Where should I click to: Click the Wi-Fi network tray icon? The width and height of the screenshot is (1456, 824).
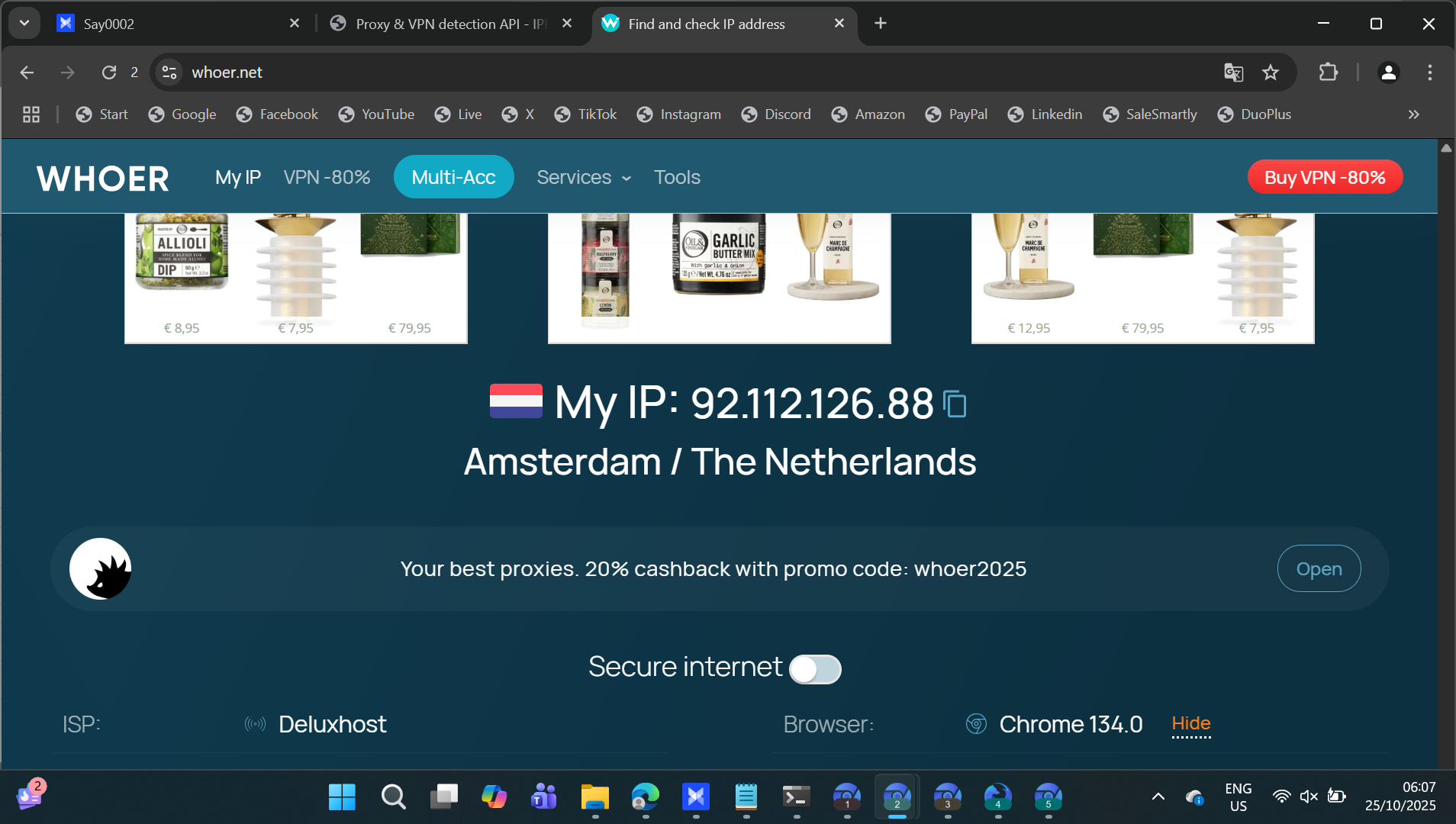pyautogui.click(x=1281, y=797)
